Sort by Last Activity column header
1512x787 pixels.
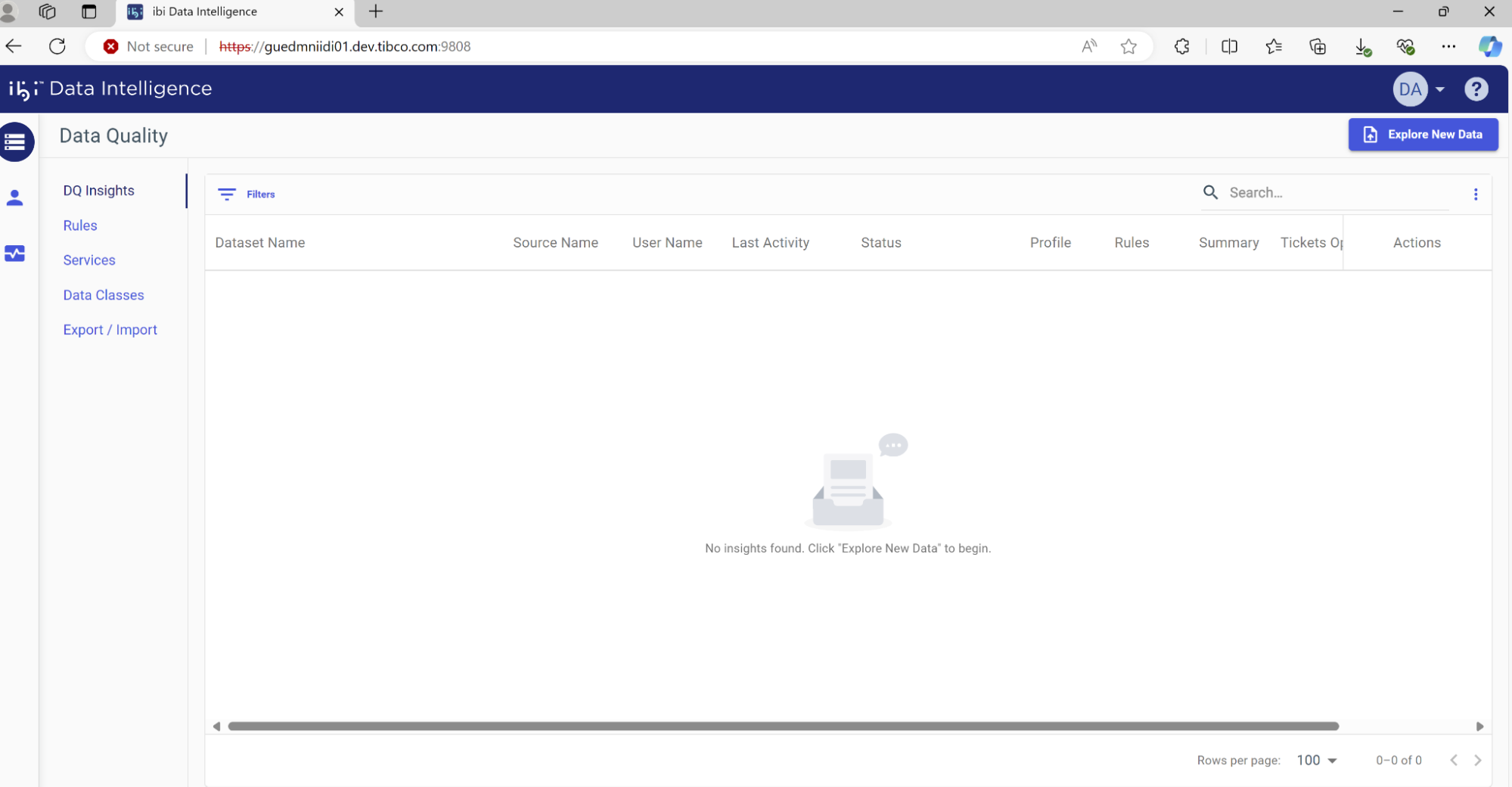[x=770, y=243]
